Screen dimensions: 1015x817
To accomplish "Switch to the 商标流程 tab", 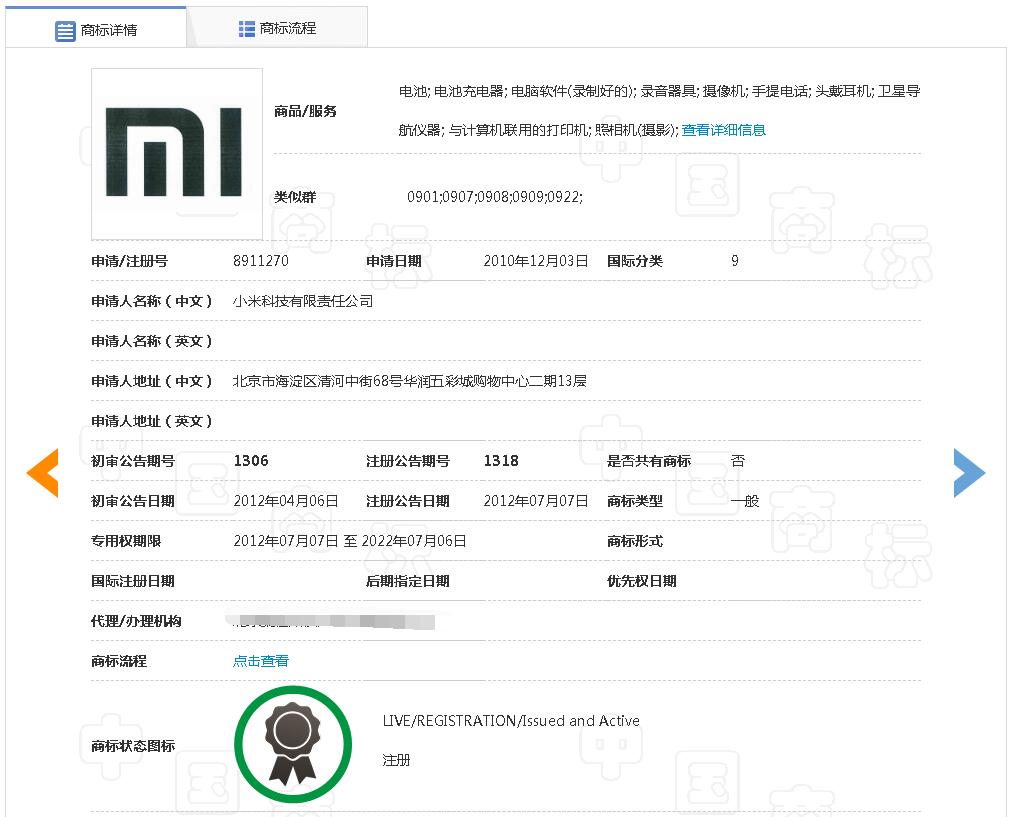I will click(277, 28).
